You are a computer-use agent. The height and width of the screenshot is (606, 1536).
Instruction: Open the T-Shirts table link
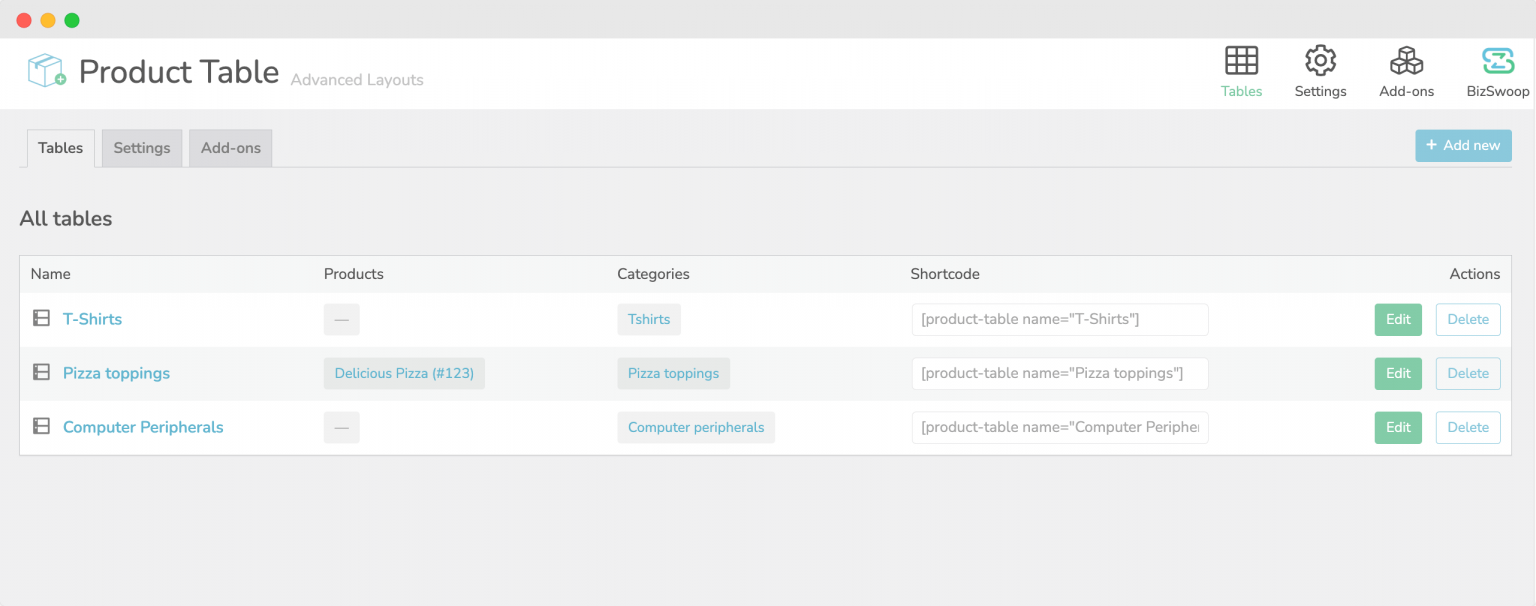pyautogui.click(x=92, y=318)
